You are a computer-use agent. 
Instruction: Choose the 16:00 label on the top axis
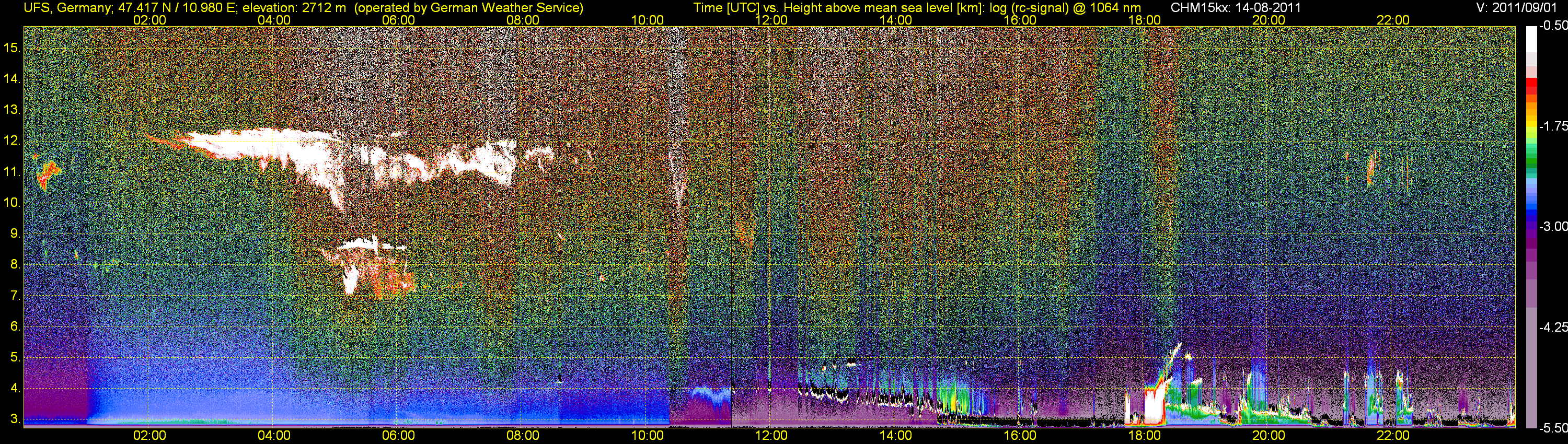1020,20
